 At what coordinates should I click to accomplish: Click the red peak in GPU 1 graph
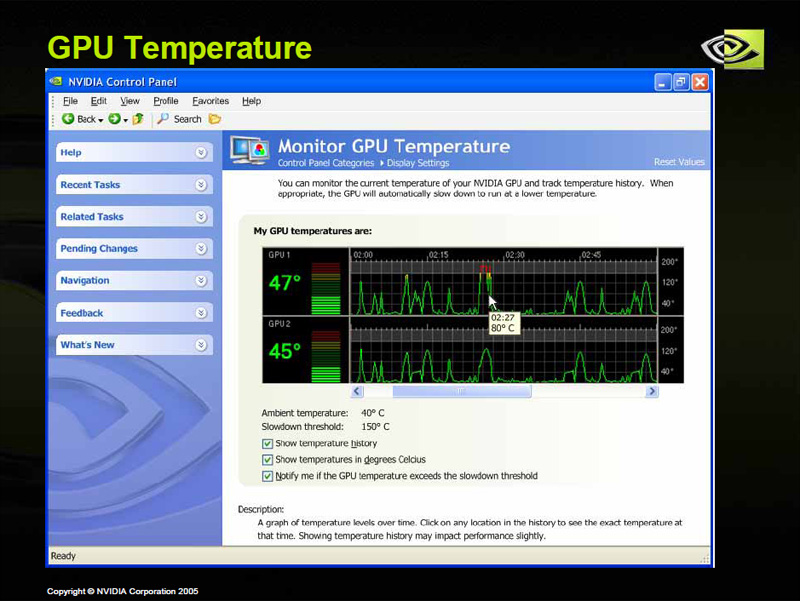pyautogui.click(x=485, y=268)
